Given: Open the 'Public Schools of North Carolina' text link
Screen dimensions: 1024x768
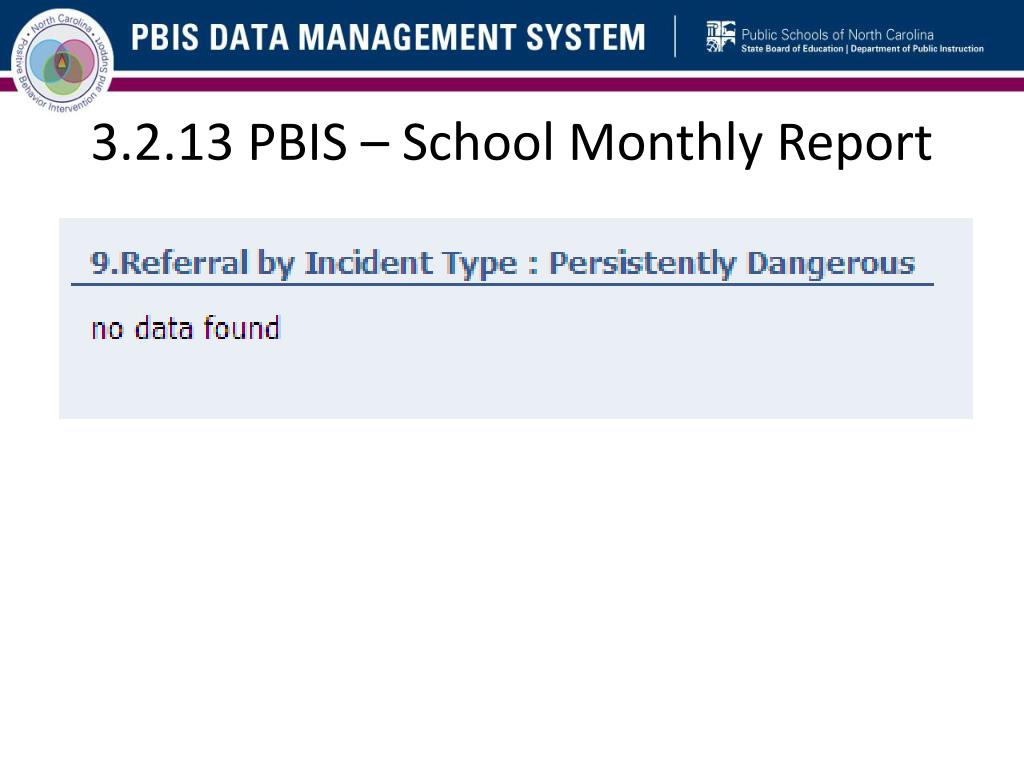Looking at the screenshot, I should (837, 35).
